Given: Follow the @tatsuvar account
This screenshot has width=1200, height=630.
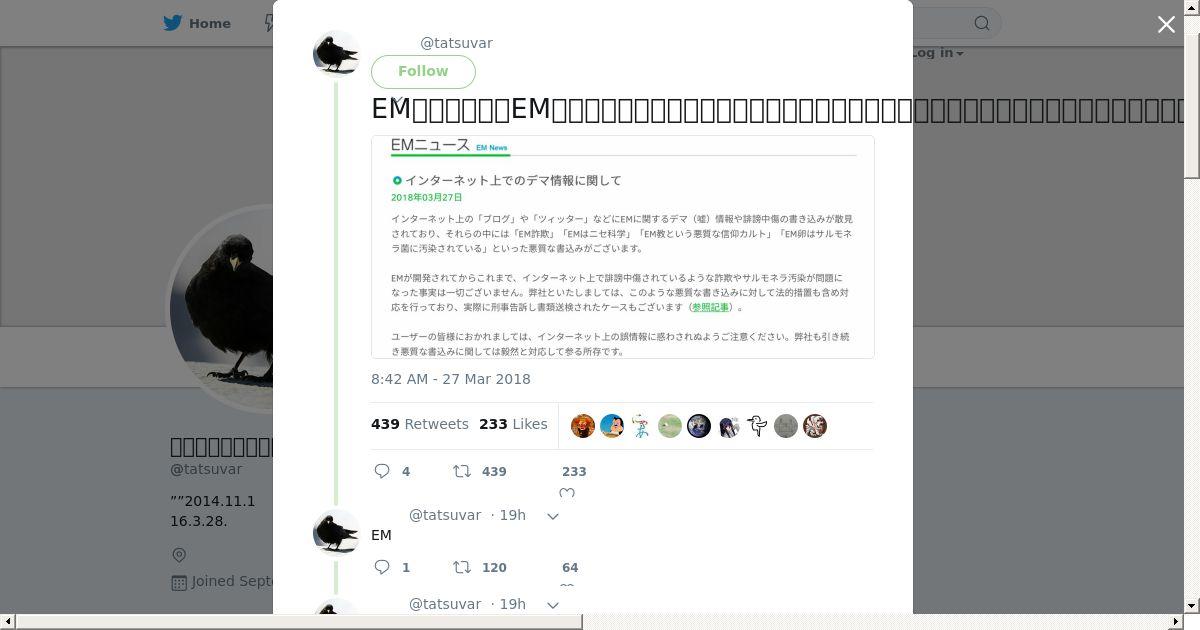Looking at the screenshot, I should pyautogui.click(x=423, y=71).
